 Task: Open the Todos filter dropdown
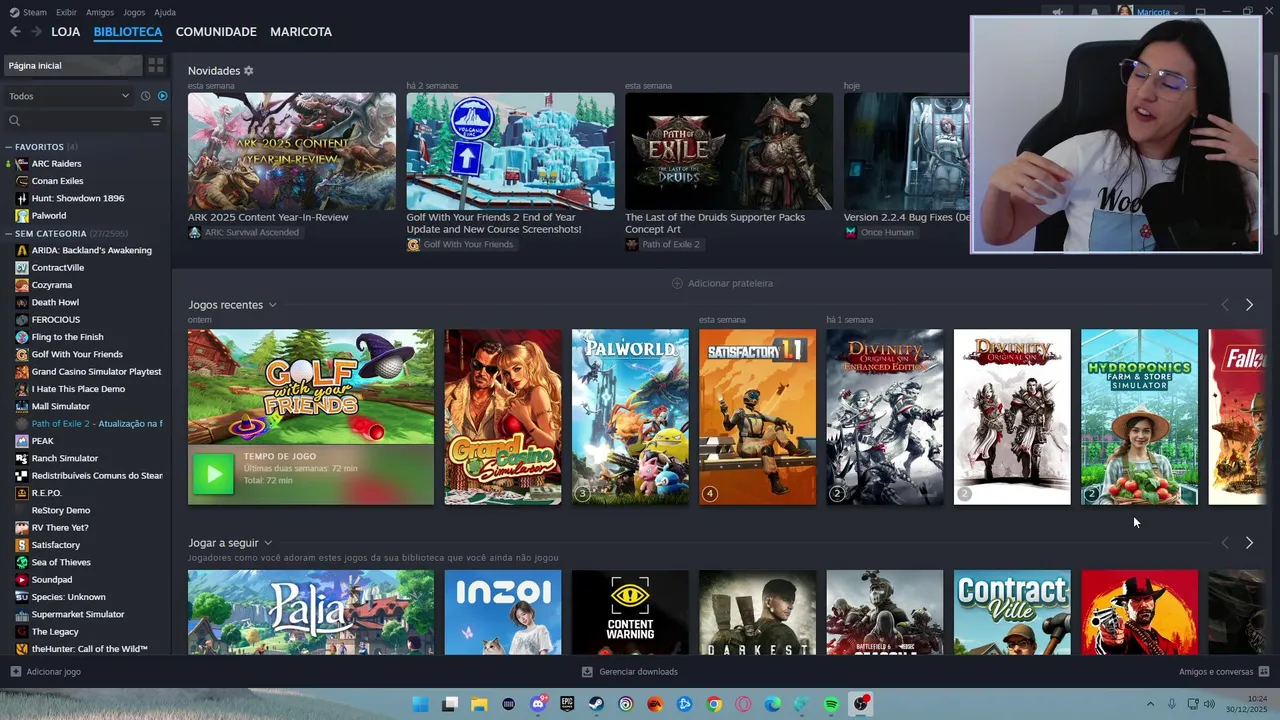click(69, 96)
